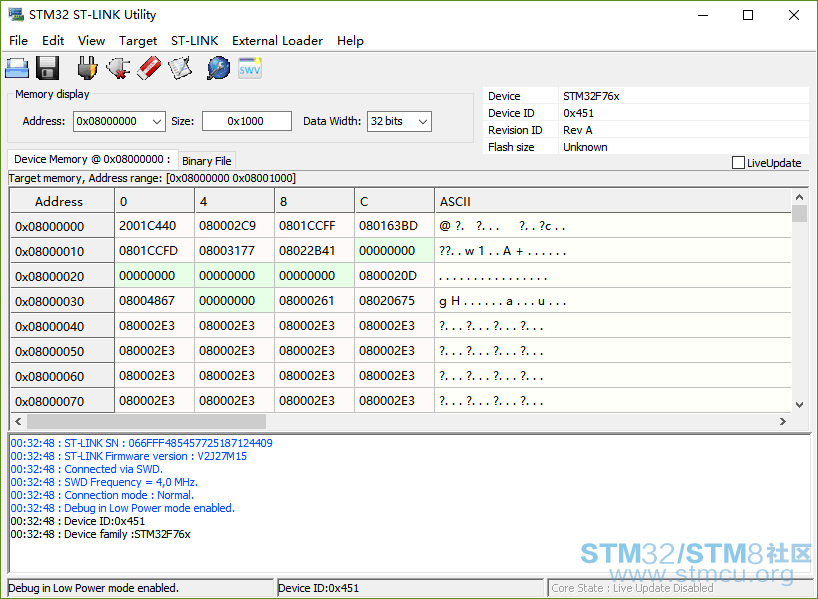This screenshot has width=818, height=599.
Task: Click the memory table scroll down arrow
Action: [799, 404]
